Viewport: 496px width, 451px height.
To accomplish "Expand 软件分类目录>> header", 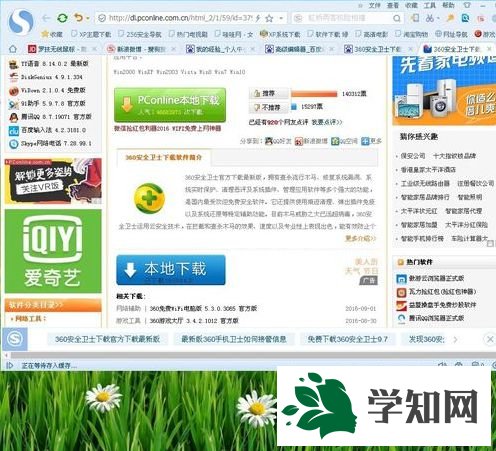I will [x=53, y=305].
